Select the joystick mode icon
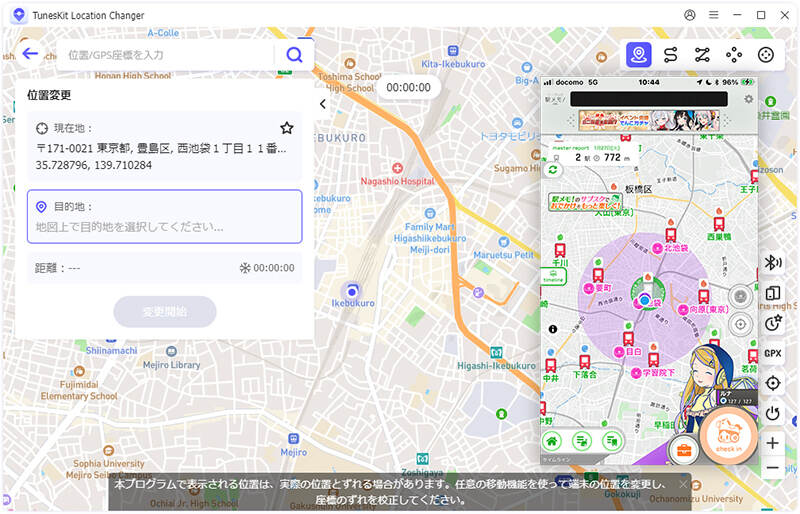Viewport: 800px width, 514px height. click(x=765, y=55)
